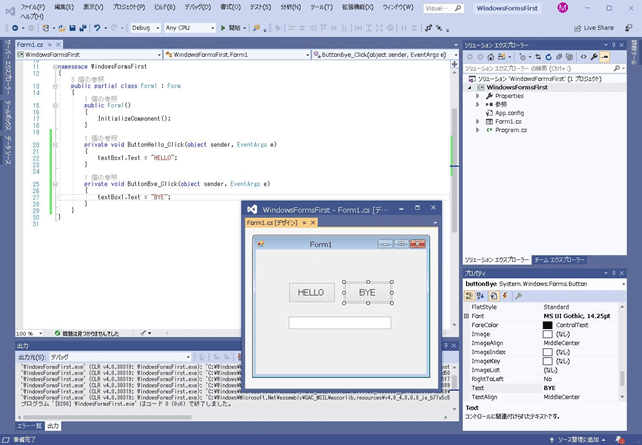Viewport: 642px width, 445px height.
Task: Open the WindowsFormsFirst project scope dropdown
Action: click(x=159, y=54)
